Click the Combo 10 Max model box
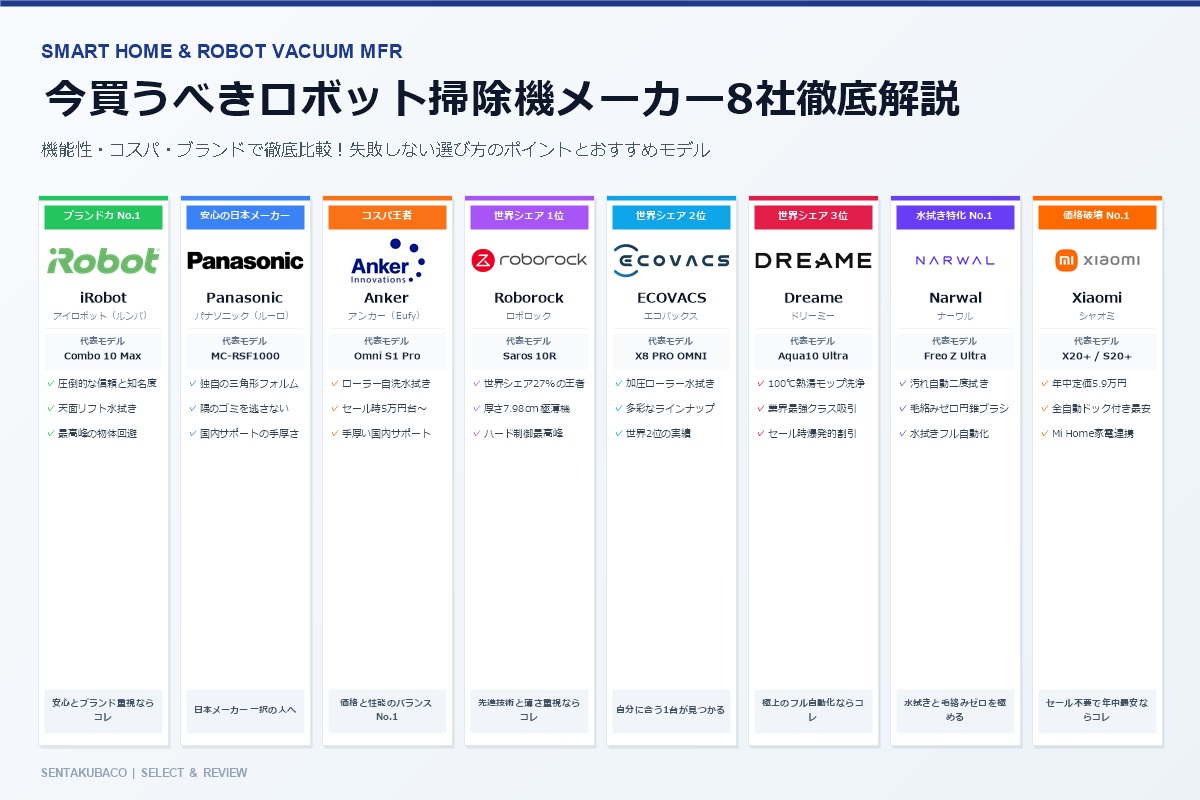The width and height of the screenshot is (1200, 800). (103, 349)
